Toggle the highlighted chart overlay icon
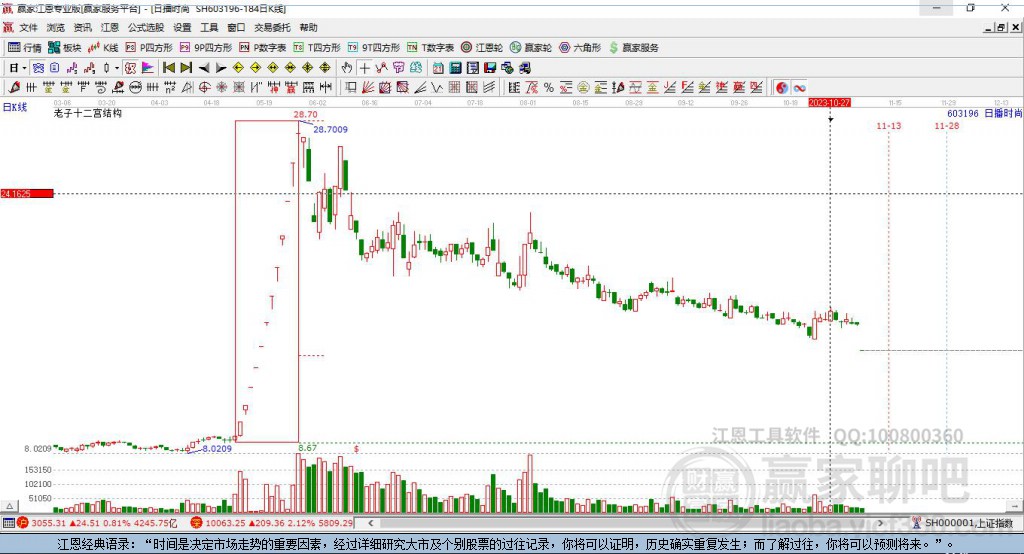Viewport: 1024px width, 554px height. [x=130, y=68]
